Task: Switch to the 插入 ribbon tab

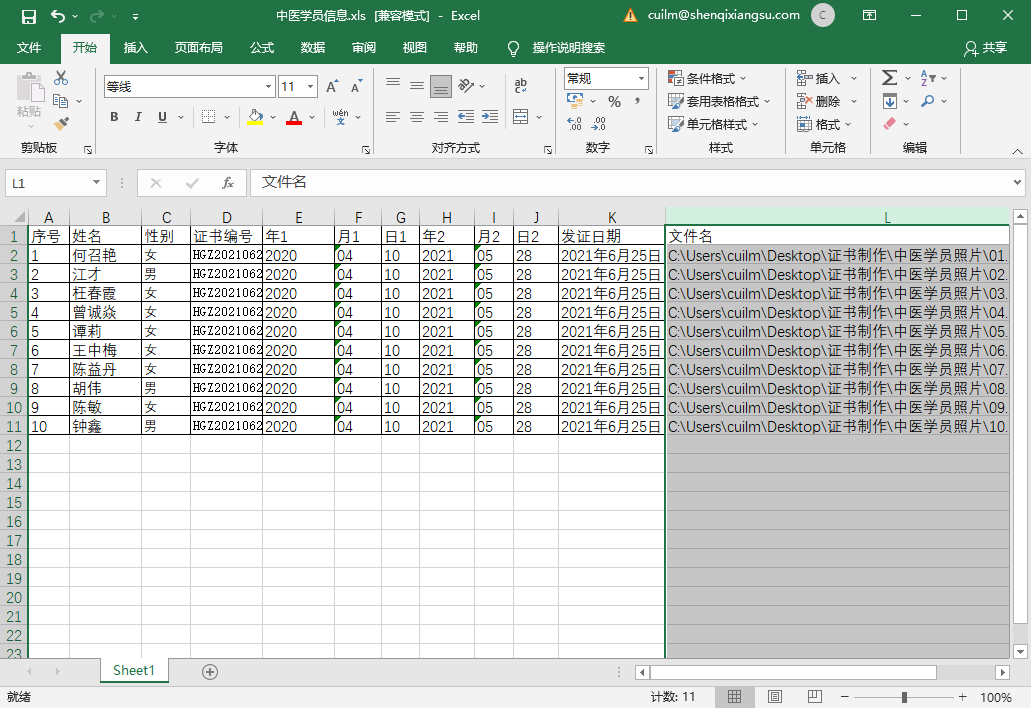Action: point(135,48)
